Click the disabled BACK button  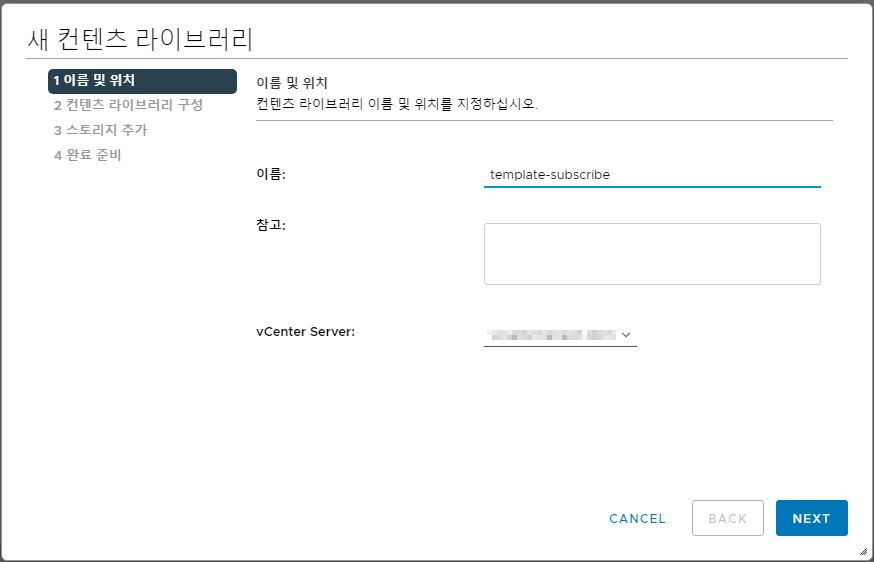(x=727, y=518)
